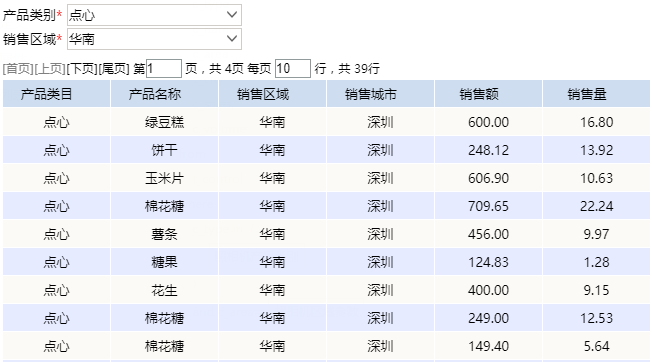The width and height of the screenshot is (652, 362).
Task: Click the 产品名称 column header
Action: pos(164,94)
